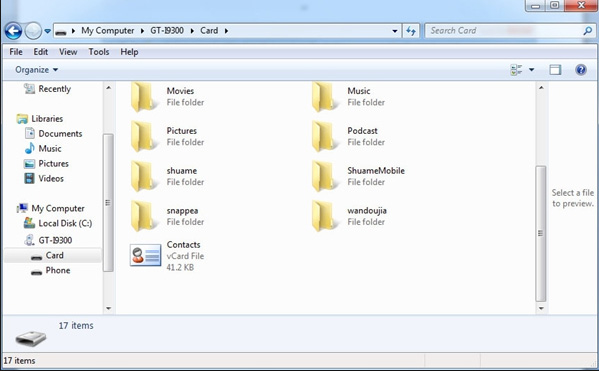The width and height of the screenshot is (599, 371).
Task: Click file list scroll down arrow
Action: coord(541,308)
